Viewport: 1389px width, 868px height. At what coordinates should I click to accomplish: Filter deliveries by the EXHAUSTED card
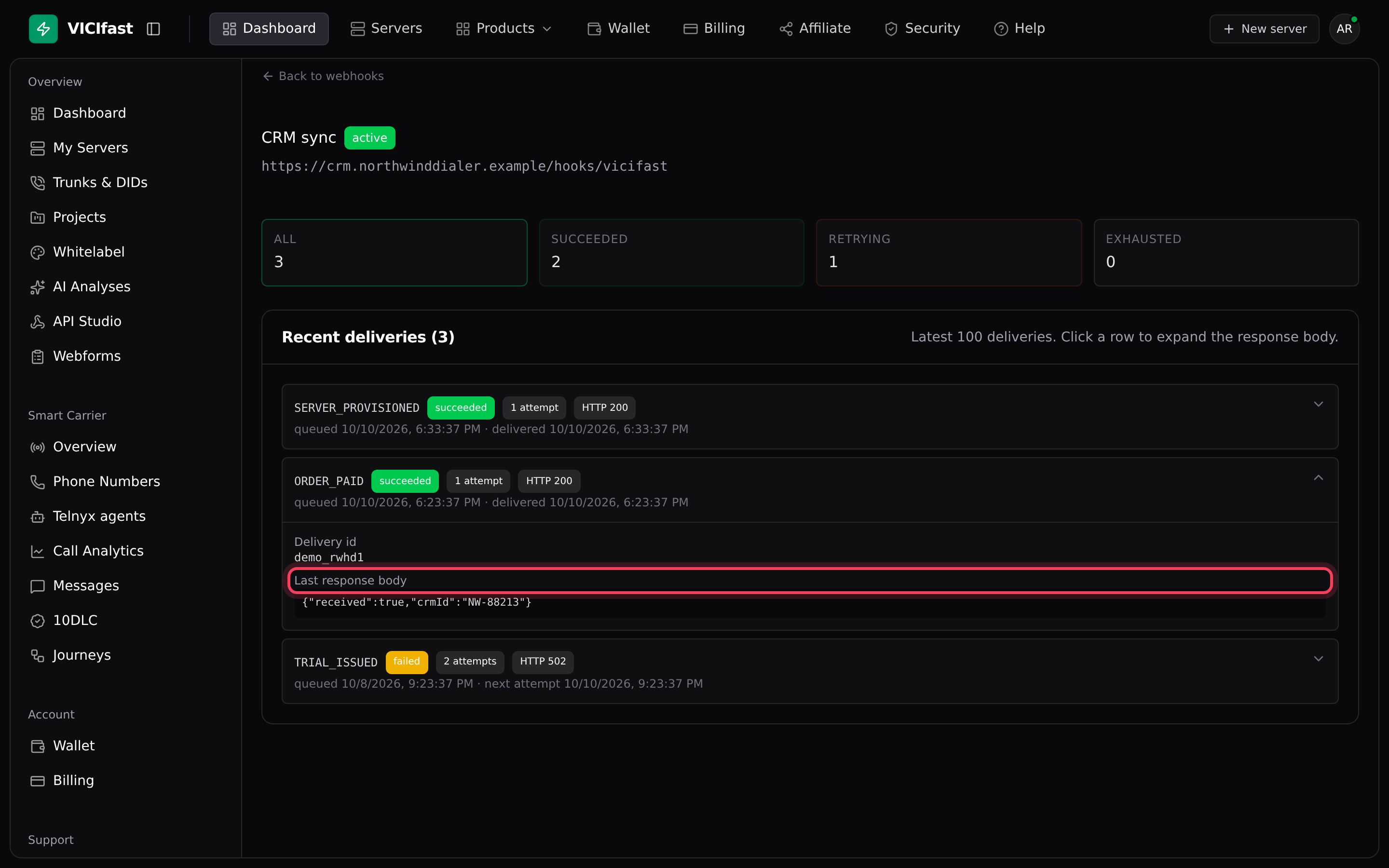[x=1226, y=253]
